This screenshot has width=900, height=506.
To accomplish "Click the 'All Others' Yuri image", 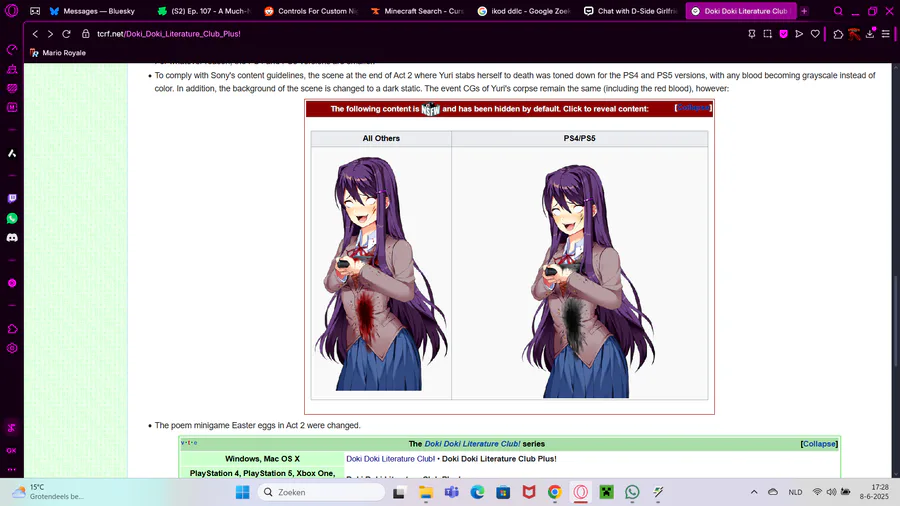I will [x=381, y=274].
